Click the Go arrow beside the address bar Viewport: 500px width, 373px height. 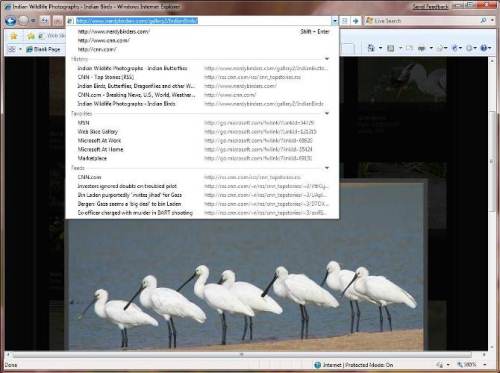coord(356,21)
